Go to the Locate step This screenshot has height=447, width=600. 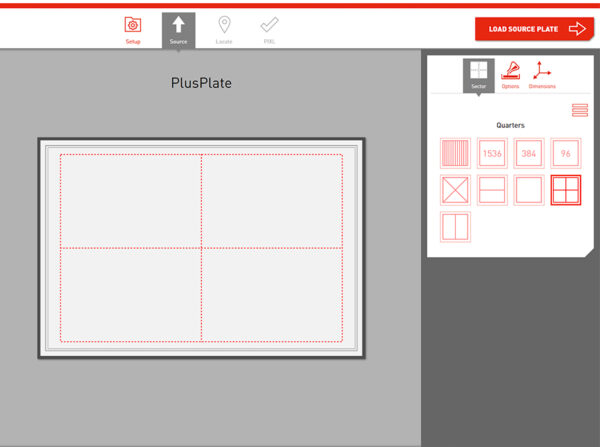[223, 28]
